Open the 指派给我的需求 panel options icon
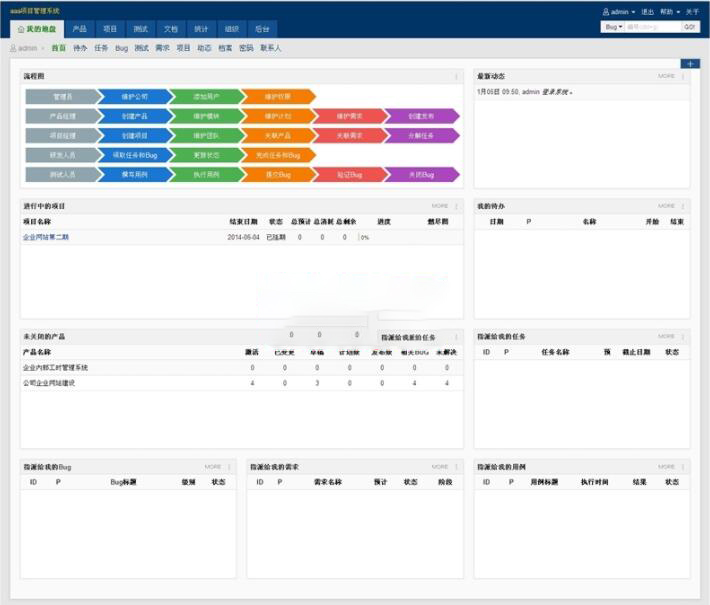 (x=457, y=467)
